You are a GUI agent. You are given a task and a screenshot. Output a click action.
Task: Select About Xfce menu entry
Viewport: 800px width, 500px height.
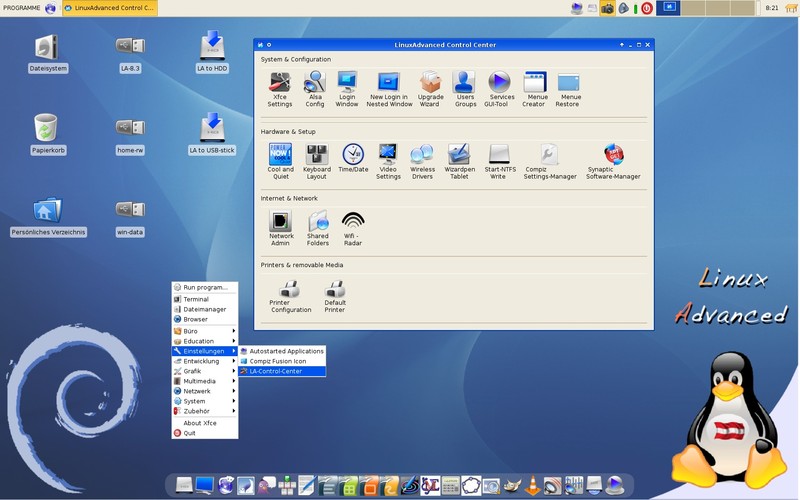coord(205,423)
